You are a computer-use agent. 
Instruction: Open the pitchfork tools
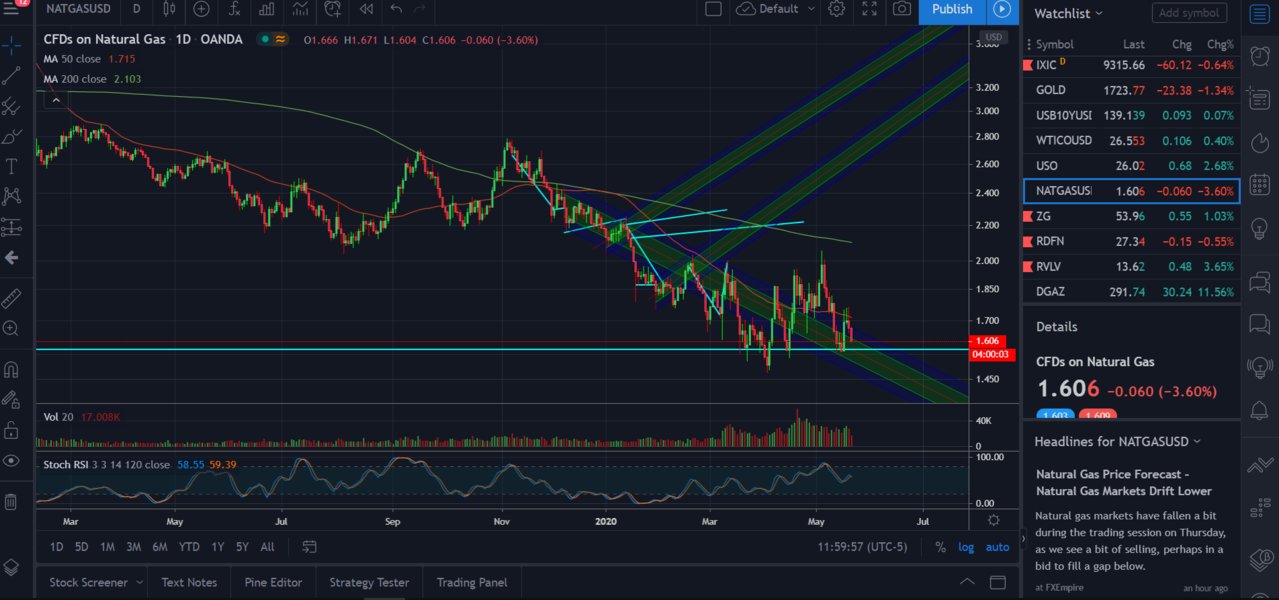[12, 106]
